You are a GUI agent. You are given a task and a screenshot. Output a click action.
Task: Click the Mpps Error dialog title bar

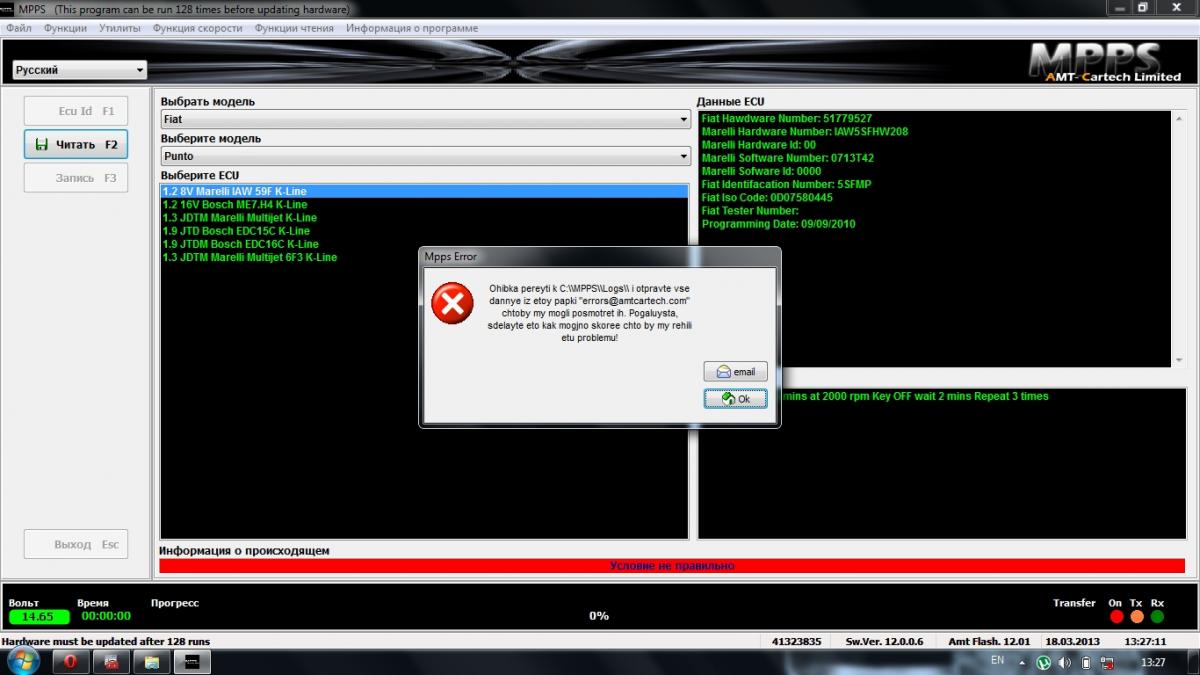tap(599, 256)
